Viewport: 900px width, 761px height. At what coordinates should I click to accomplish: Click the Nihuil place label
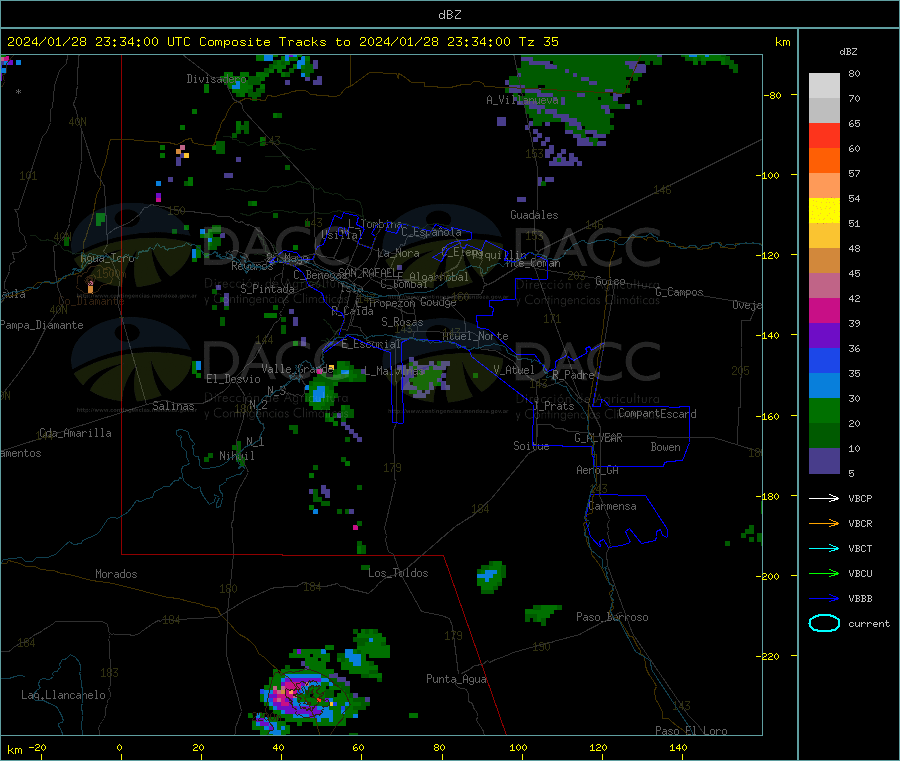click(236, 456)
